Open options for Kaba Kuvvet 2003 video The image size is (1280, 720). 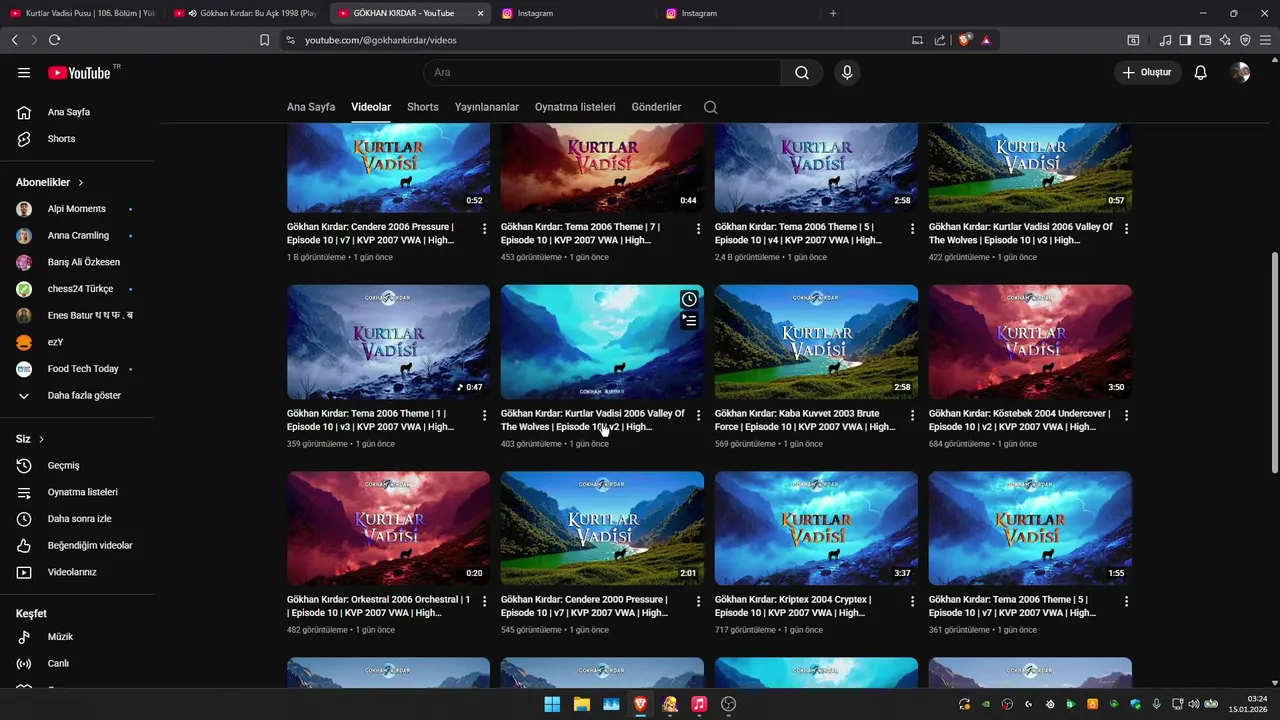[913, 415]
